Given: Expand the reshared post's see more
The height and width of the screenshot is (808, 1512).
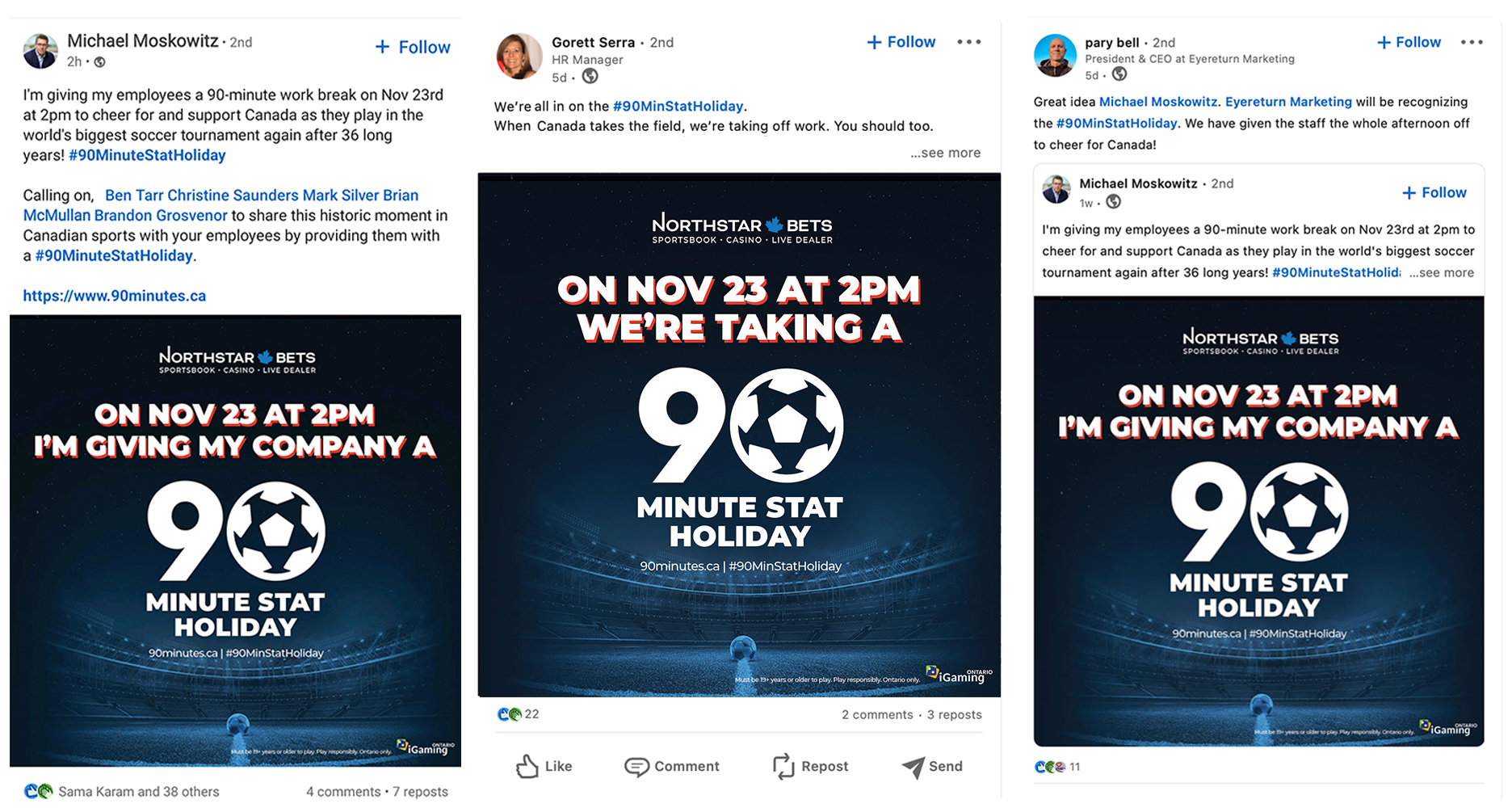Looking at the screenshot, I should (1442, 272).
